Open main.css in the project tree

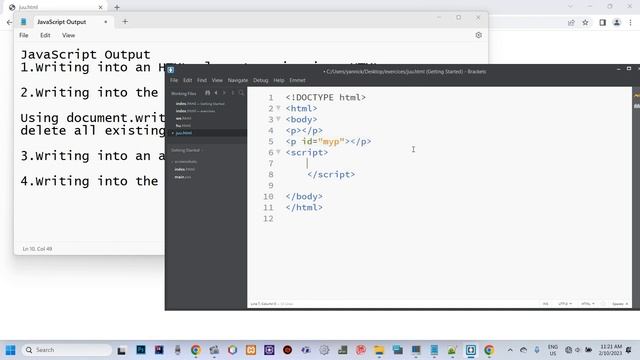pyautogui.click(x=182, y=177)
